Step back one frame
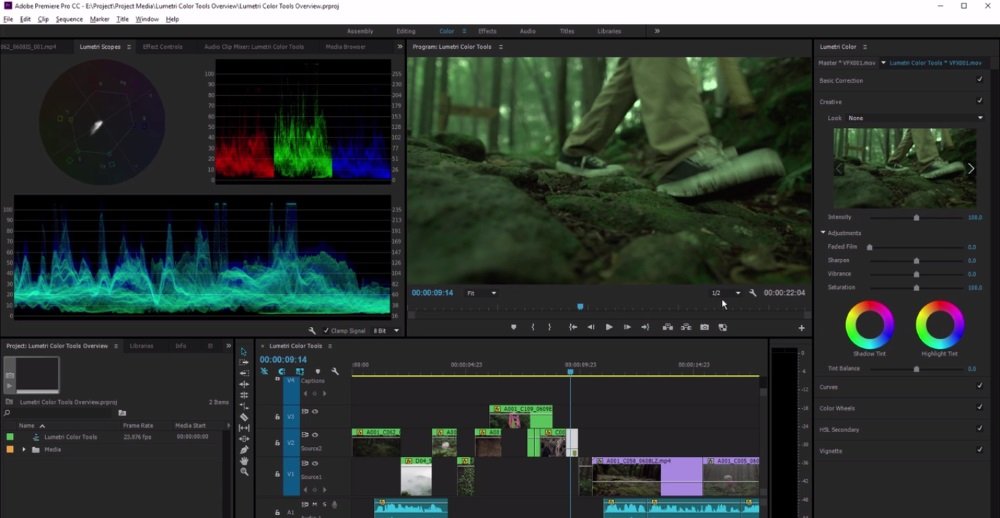 [x=591, y=327]
